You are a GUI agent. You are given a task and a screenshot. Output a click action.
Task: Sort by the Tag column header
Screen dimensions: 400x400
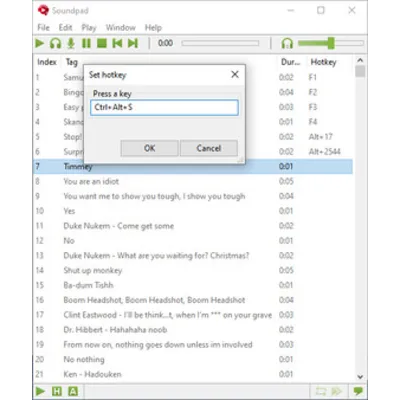tap(72, 62)
